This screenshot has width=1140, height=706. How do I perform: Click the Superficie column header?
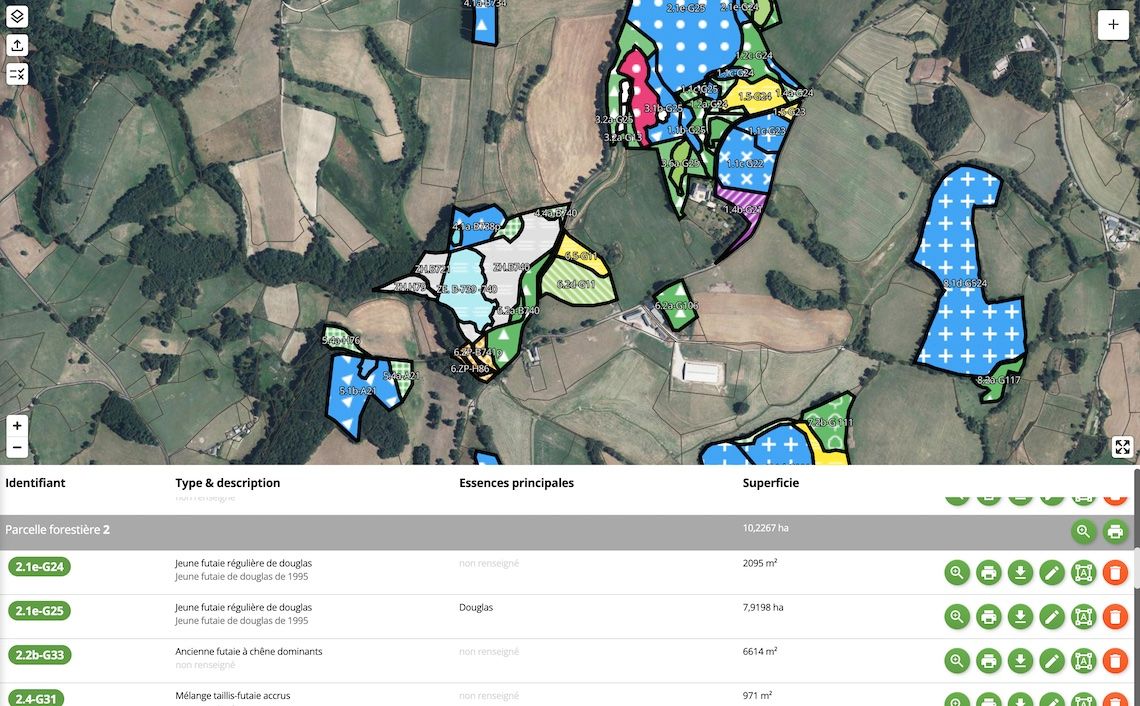pos(770,483)
